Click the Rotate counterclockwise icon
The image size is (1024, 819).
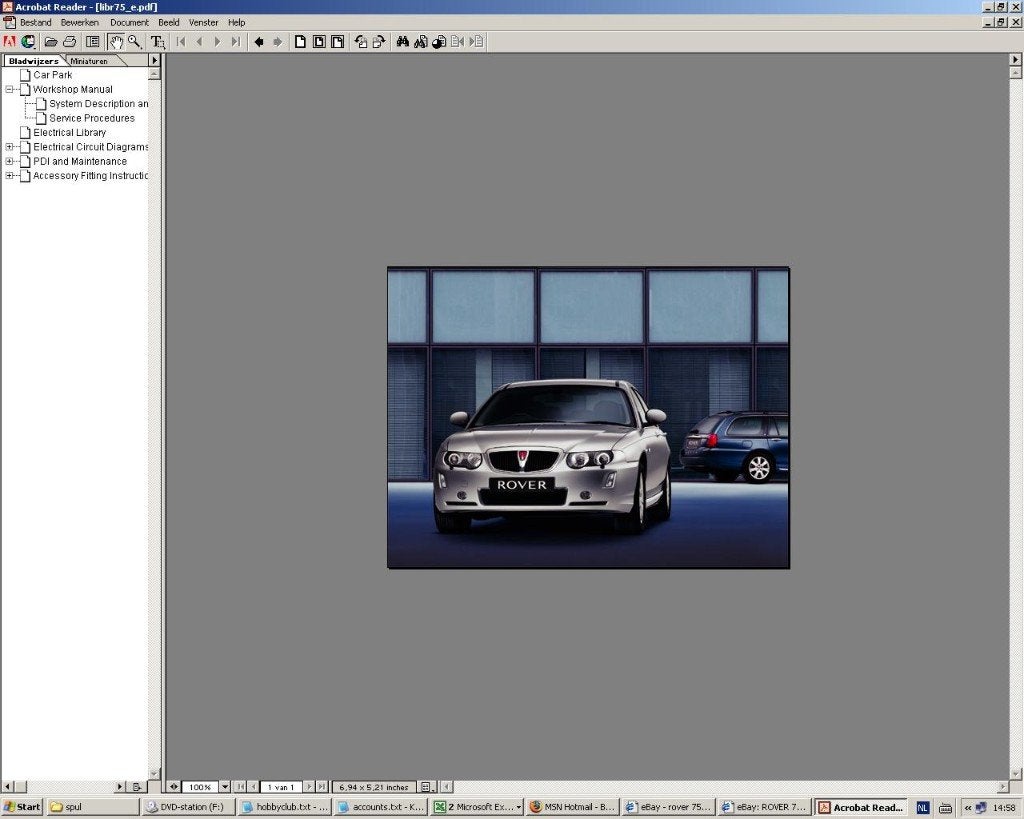[x=360, y=42]
